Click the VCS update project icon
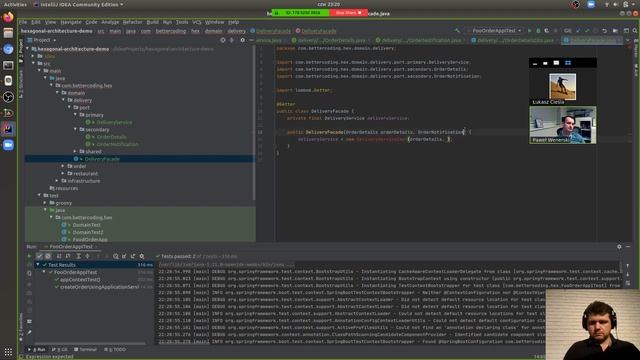 pos(578,31)
